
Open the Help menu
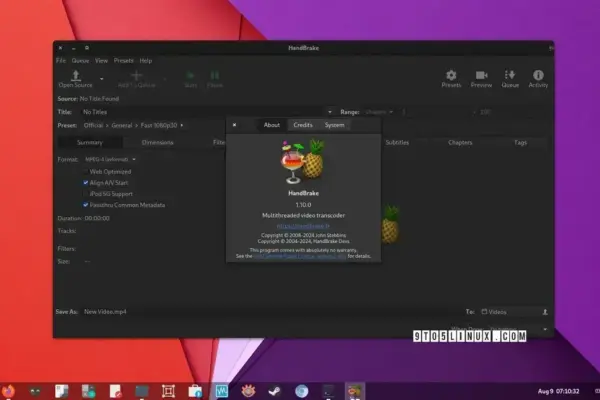point(146,60)
